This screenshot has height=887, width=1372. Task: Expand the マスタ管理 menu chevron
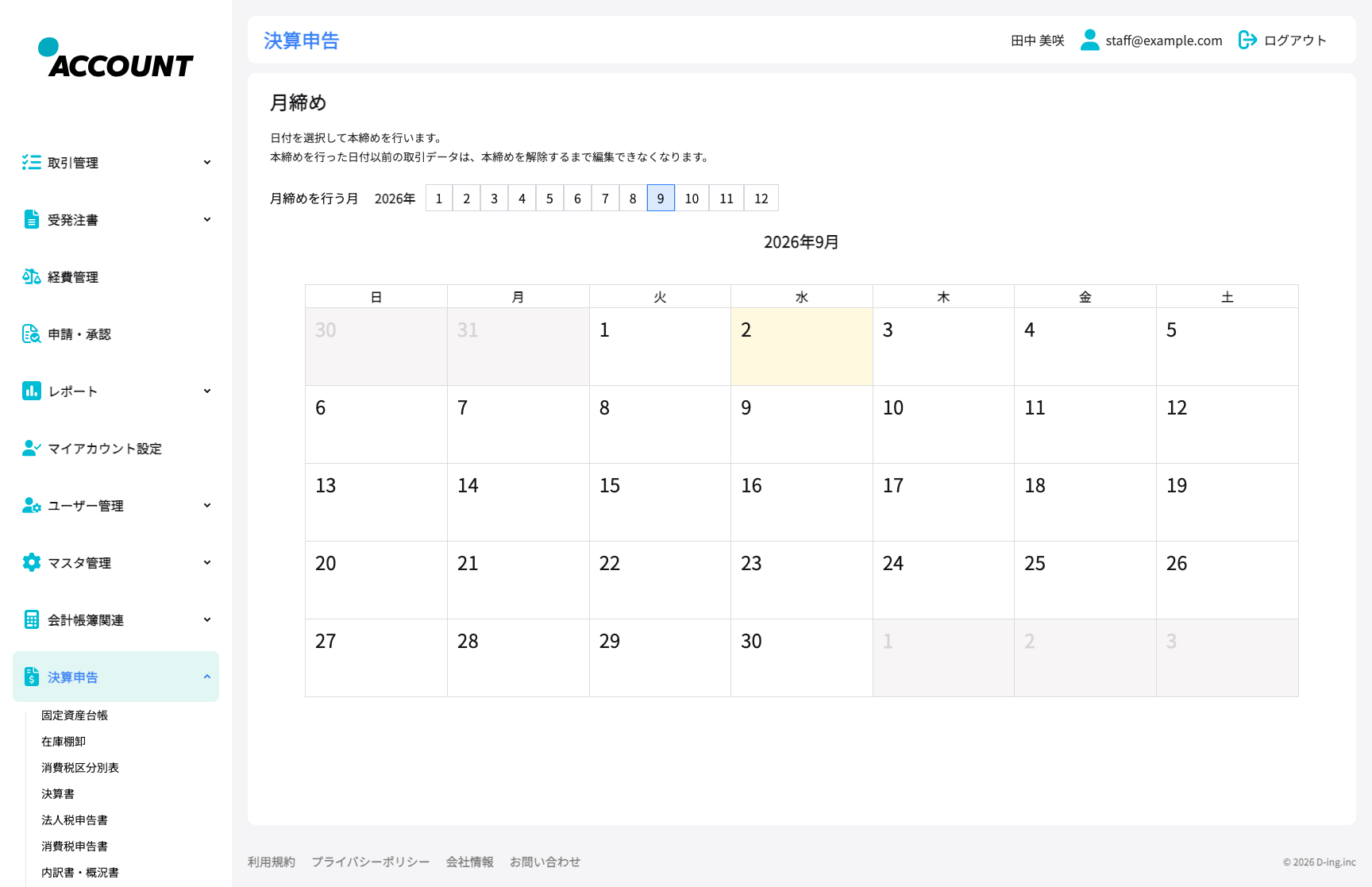click(207, 563)
